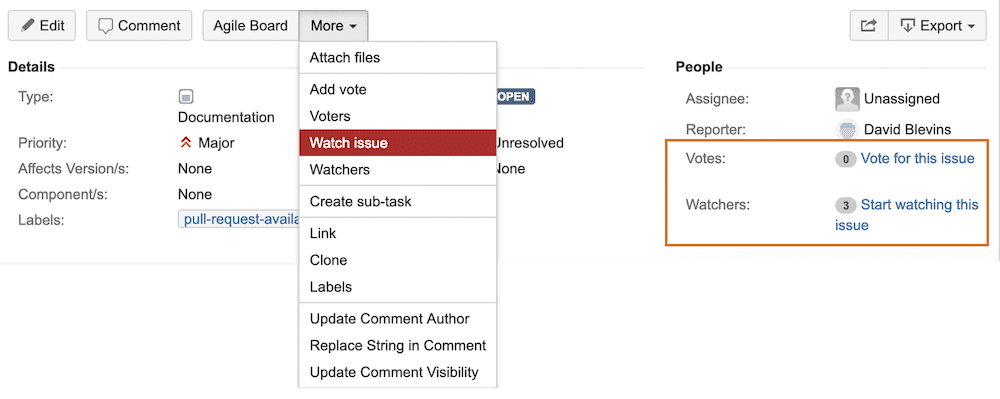Choose Create sub-task option
The width and height of the screenshot is (1000, 399).
397,201
